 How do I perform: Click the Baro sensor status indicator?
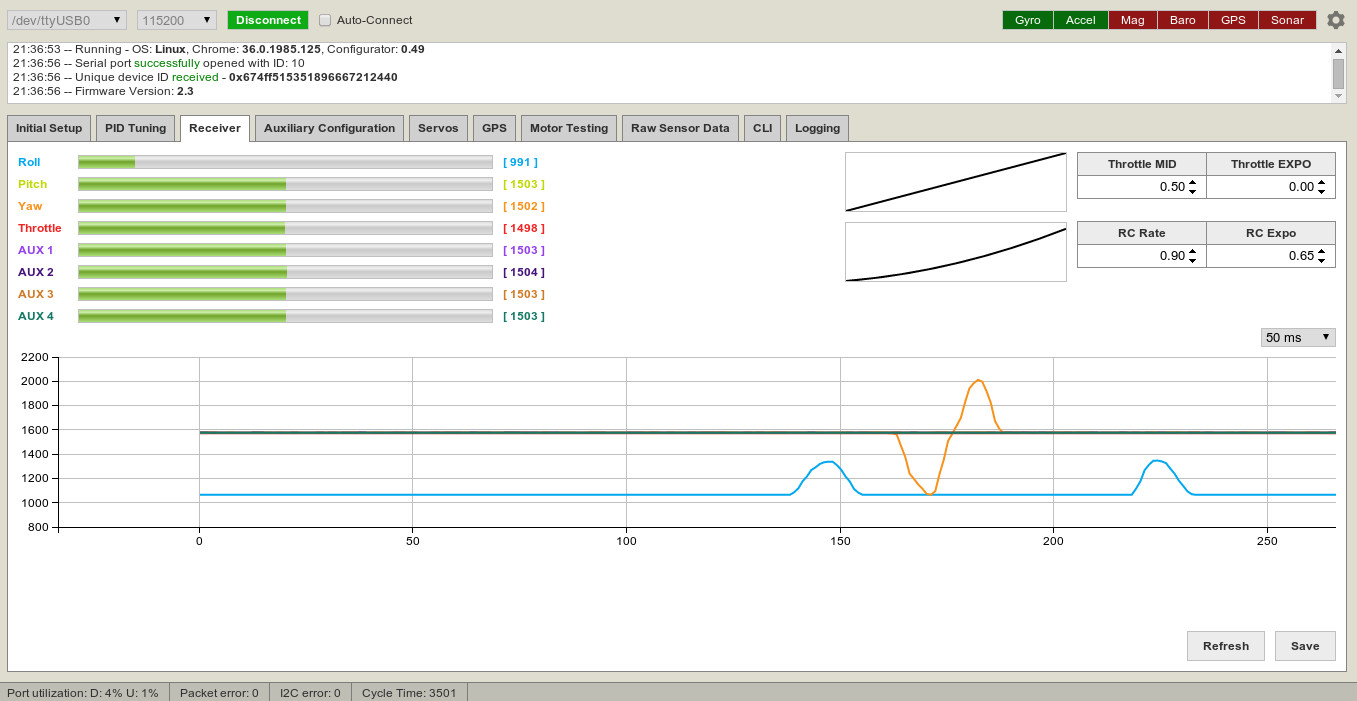1183,20
